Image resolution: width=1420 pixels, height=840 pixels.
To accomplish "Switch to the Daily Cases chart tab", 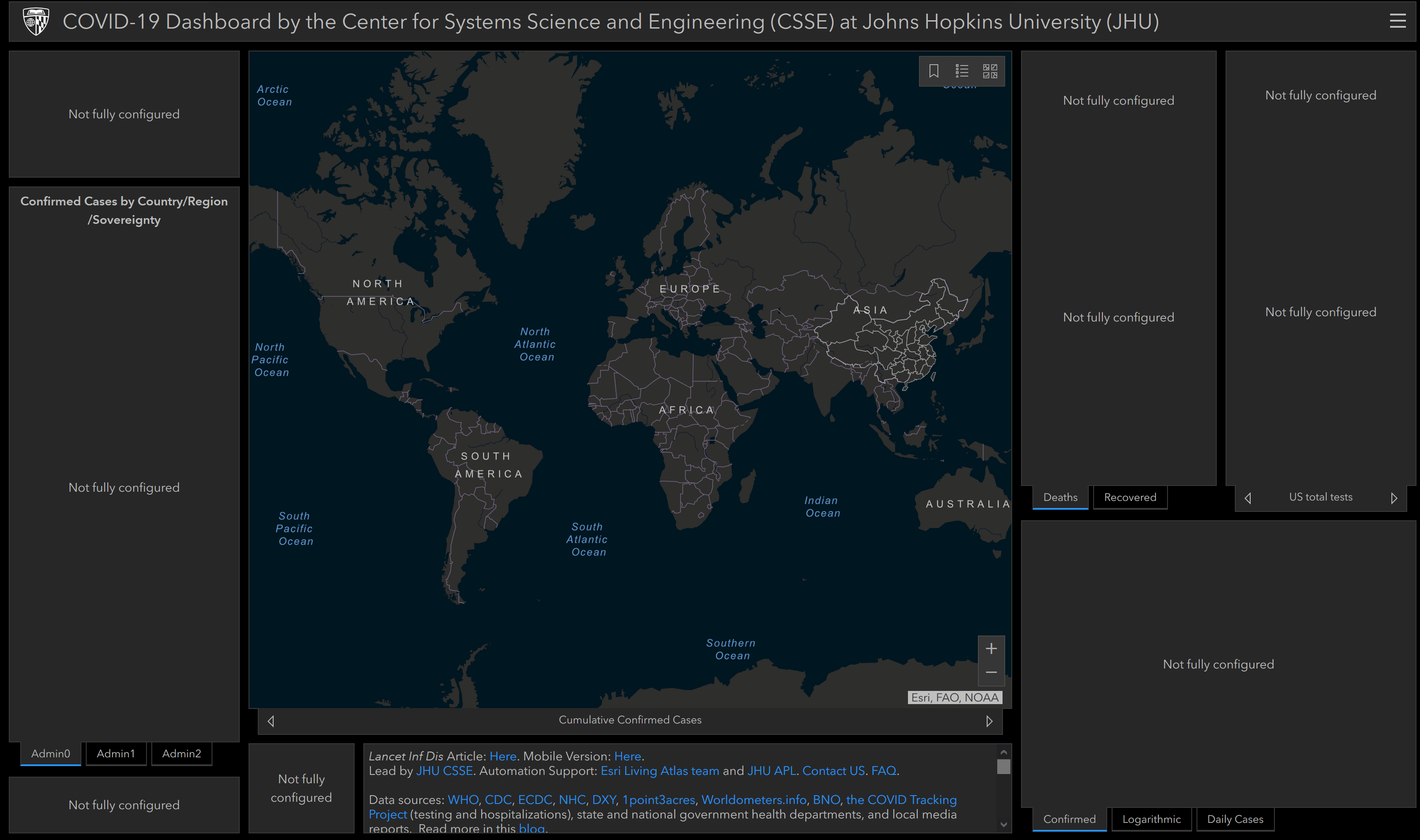I will point(1235,820).
